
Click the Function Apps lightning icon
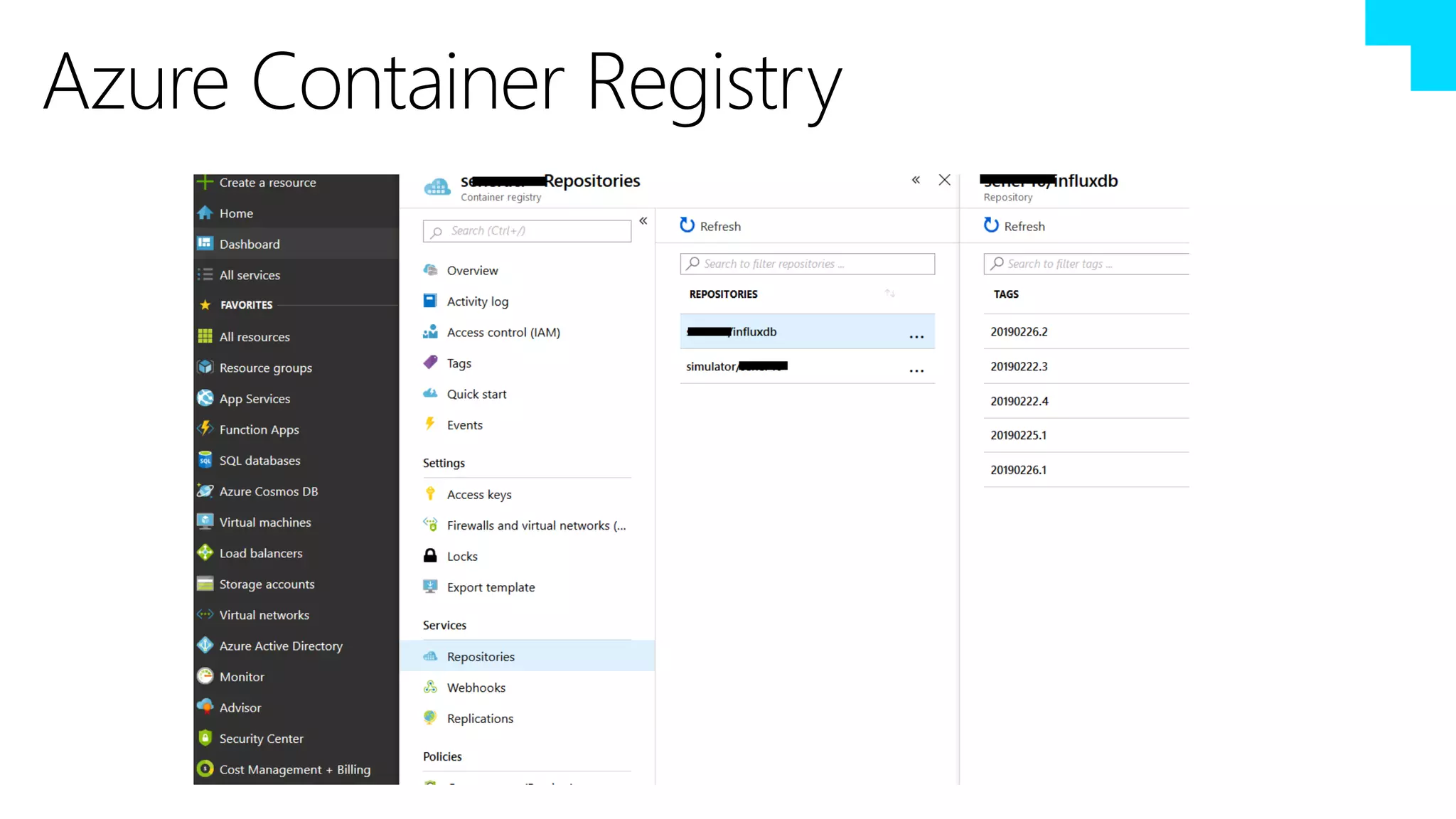pyautogui.click(x=205, y=429)
